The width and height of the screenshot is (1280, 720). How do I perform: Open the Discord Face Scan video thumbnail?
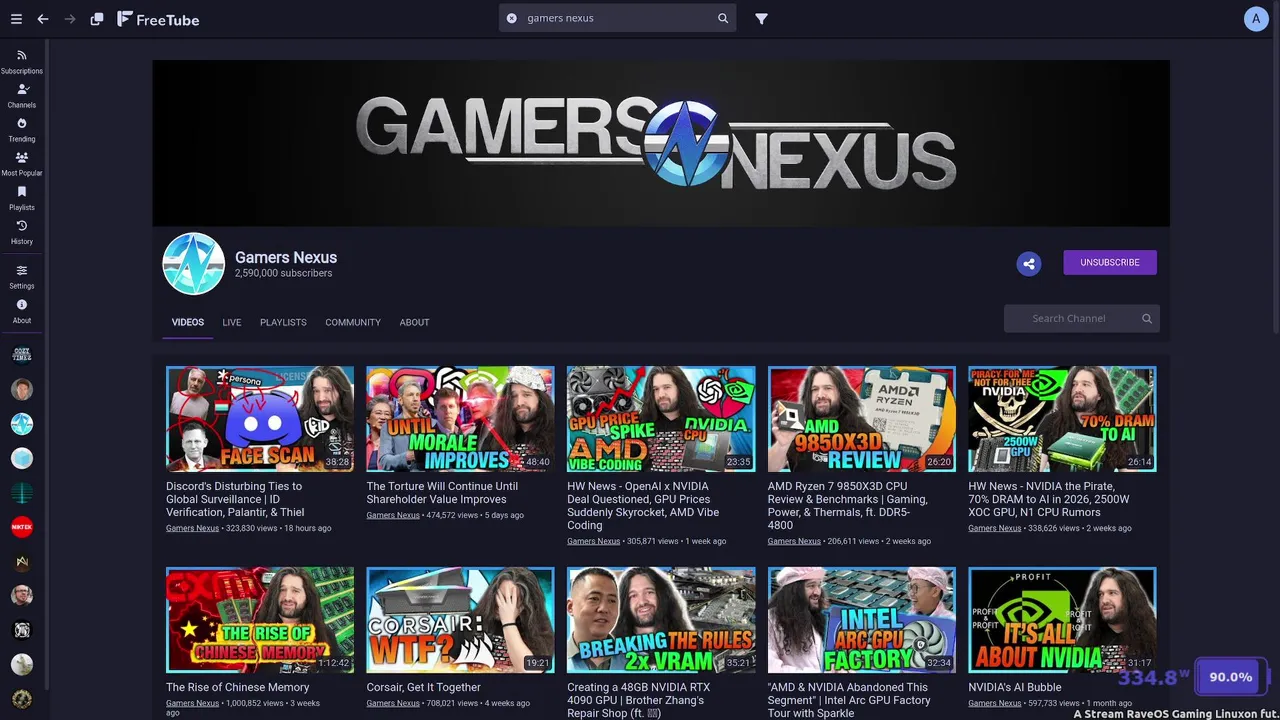260,419
